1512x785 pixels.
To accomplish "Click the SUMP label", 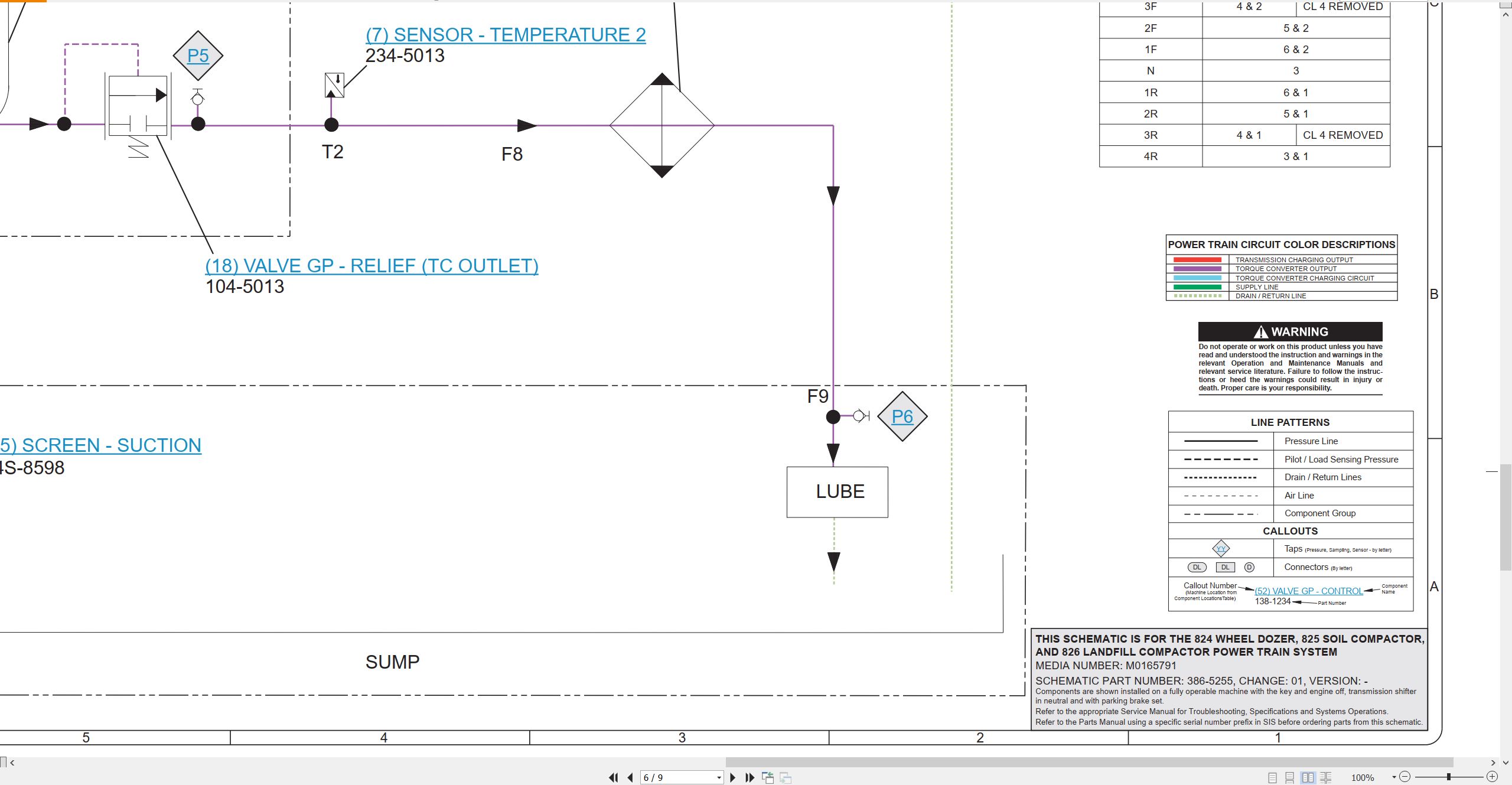I will tap(392, 662).
